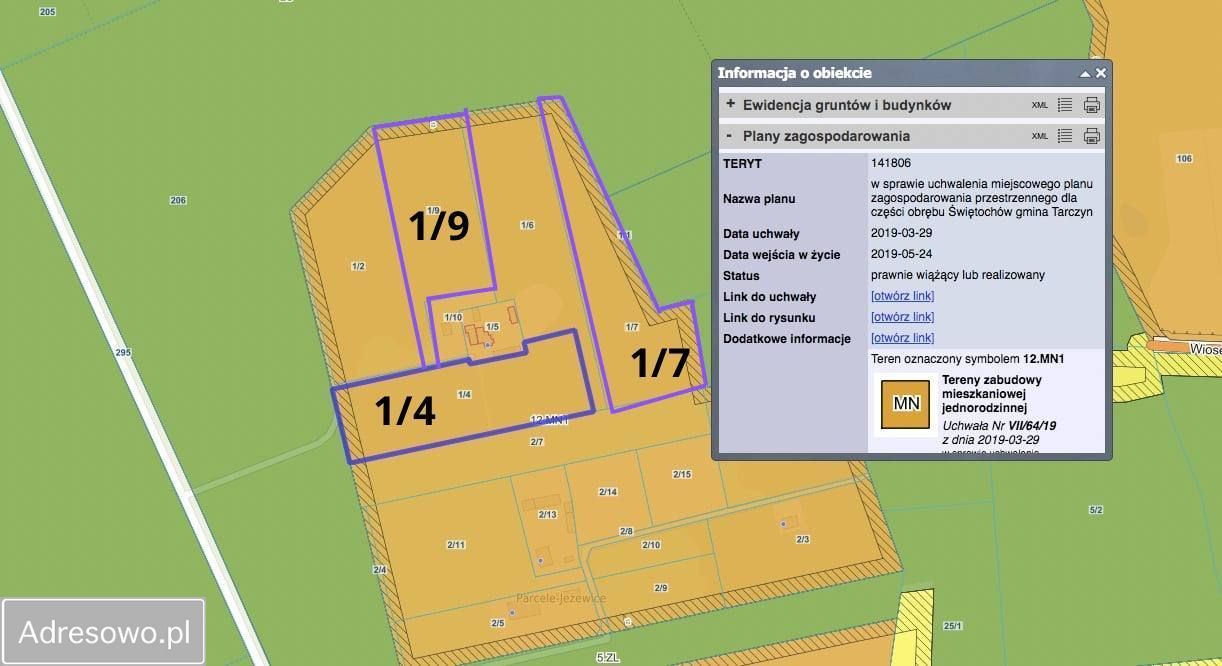The width and height of the screenshot is (1222, 666).
Task: Select parcel 106 on the map
Action: click(1185, 159)
